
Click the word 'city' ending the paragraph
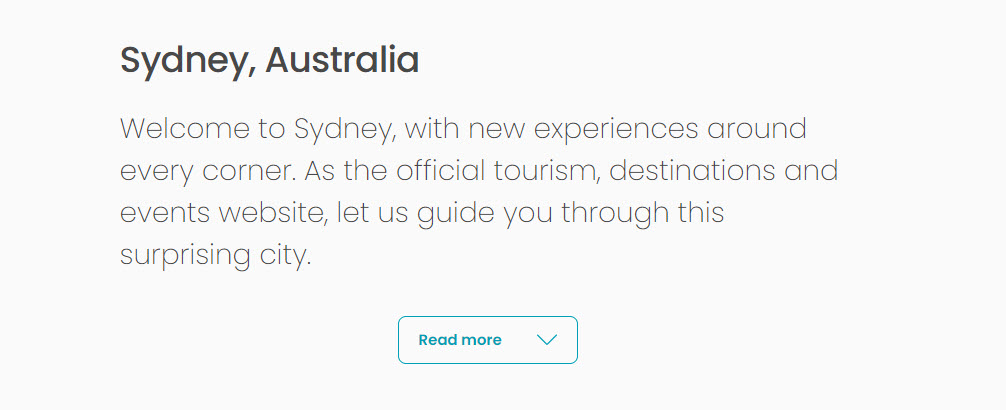(285, 256)
